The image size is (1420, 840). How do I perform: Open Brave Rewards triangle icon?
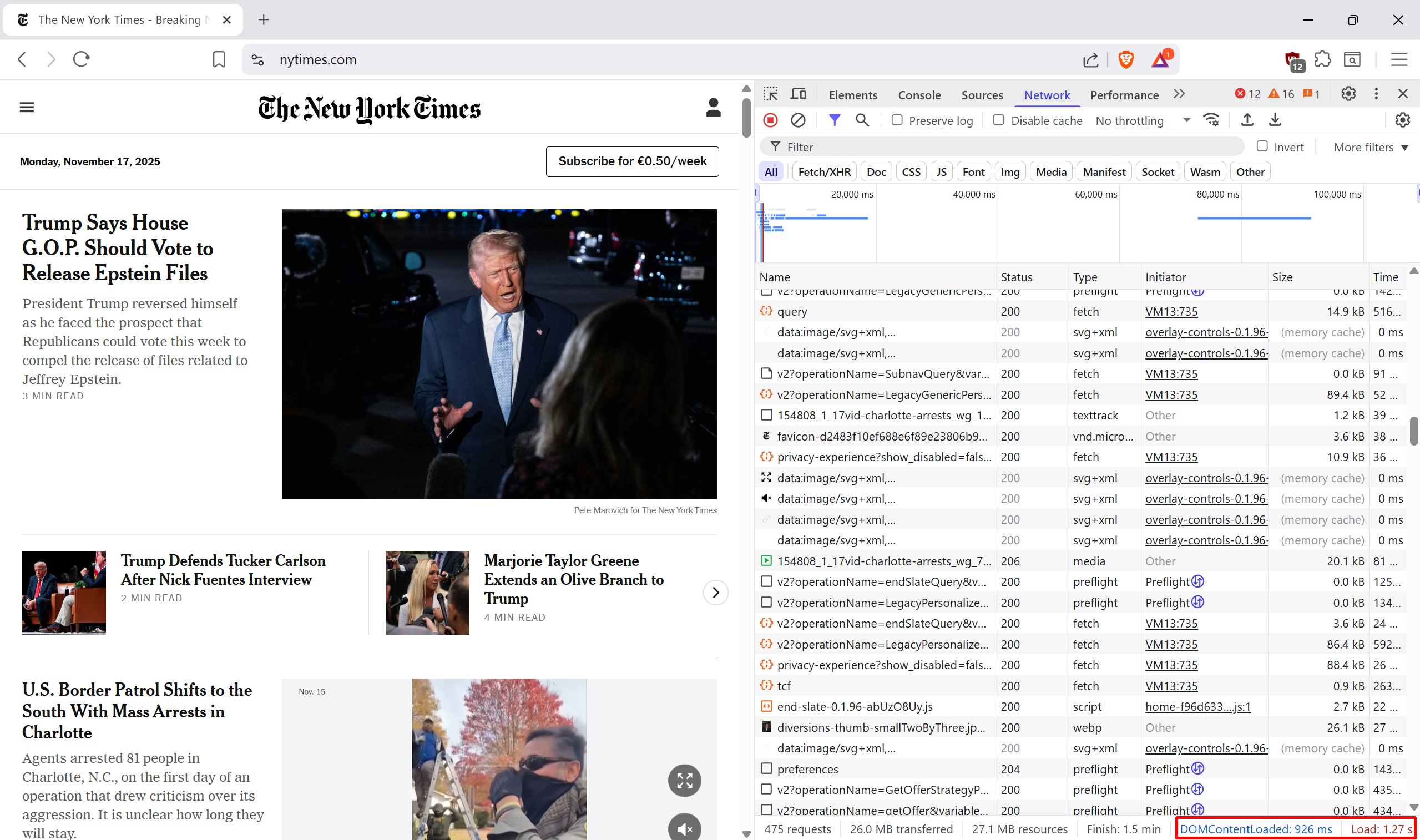point(1161,59)
